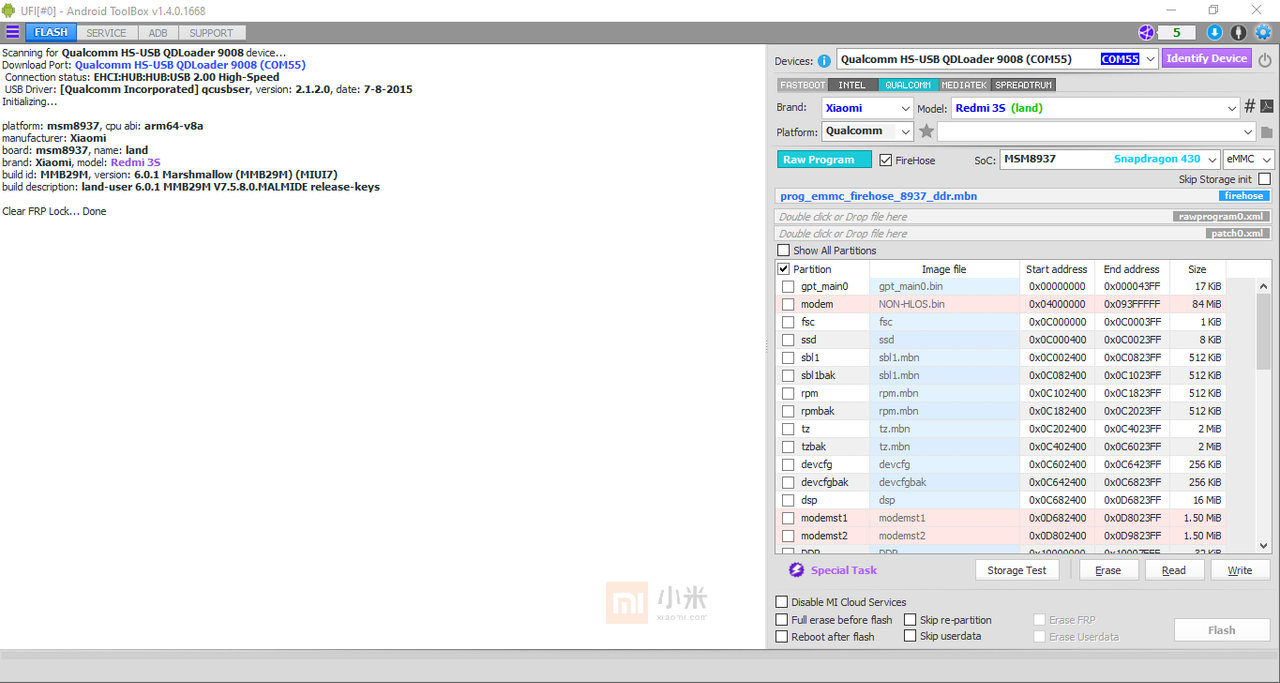Click the Storage Test button
Viewport: 1280px width, 683px height.
(1017, 570)
